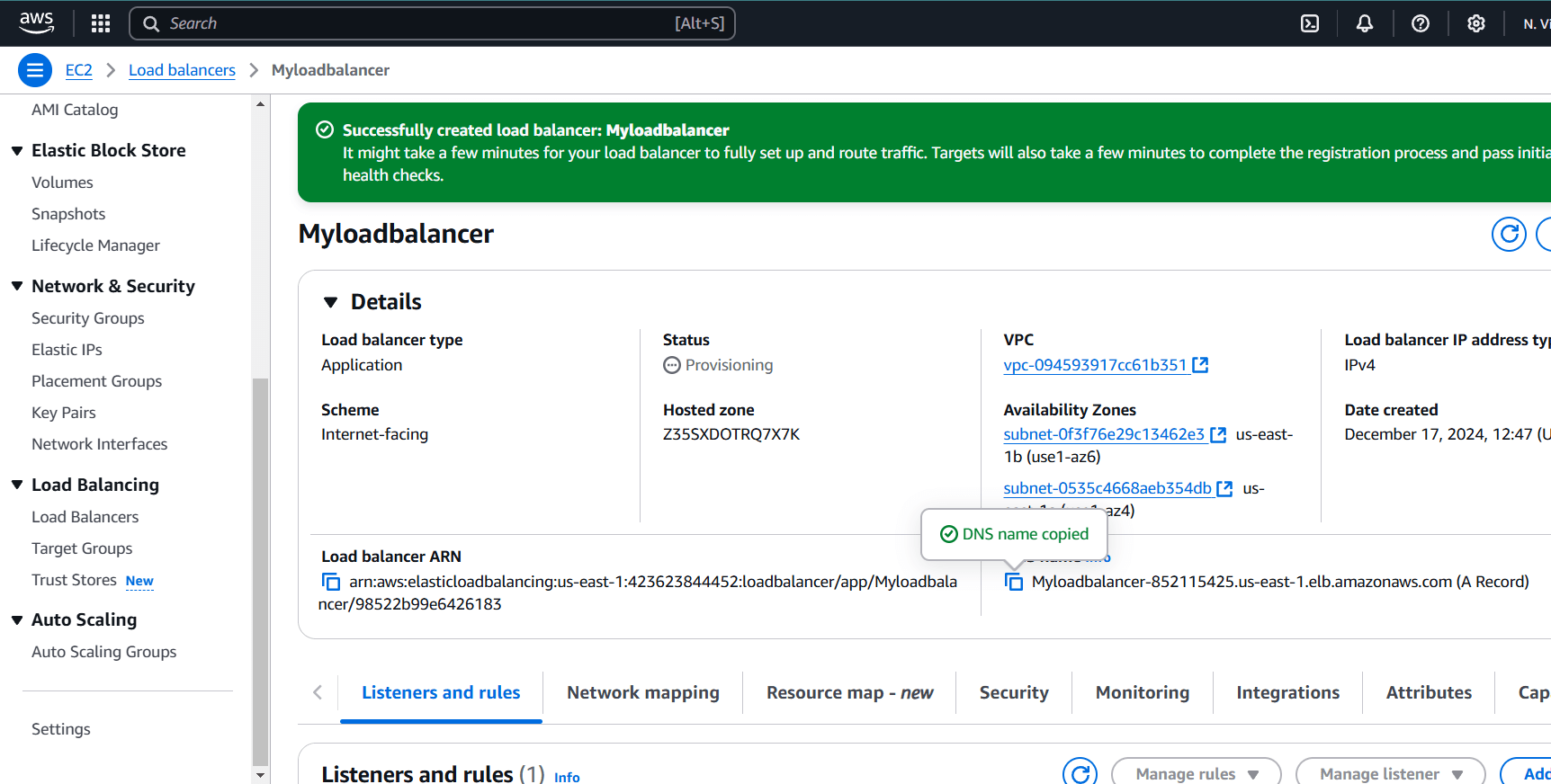Open the Security tab
The image size is (1551, 784).
[x=1014, y=692]
